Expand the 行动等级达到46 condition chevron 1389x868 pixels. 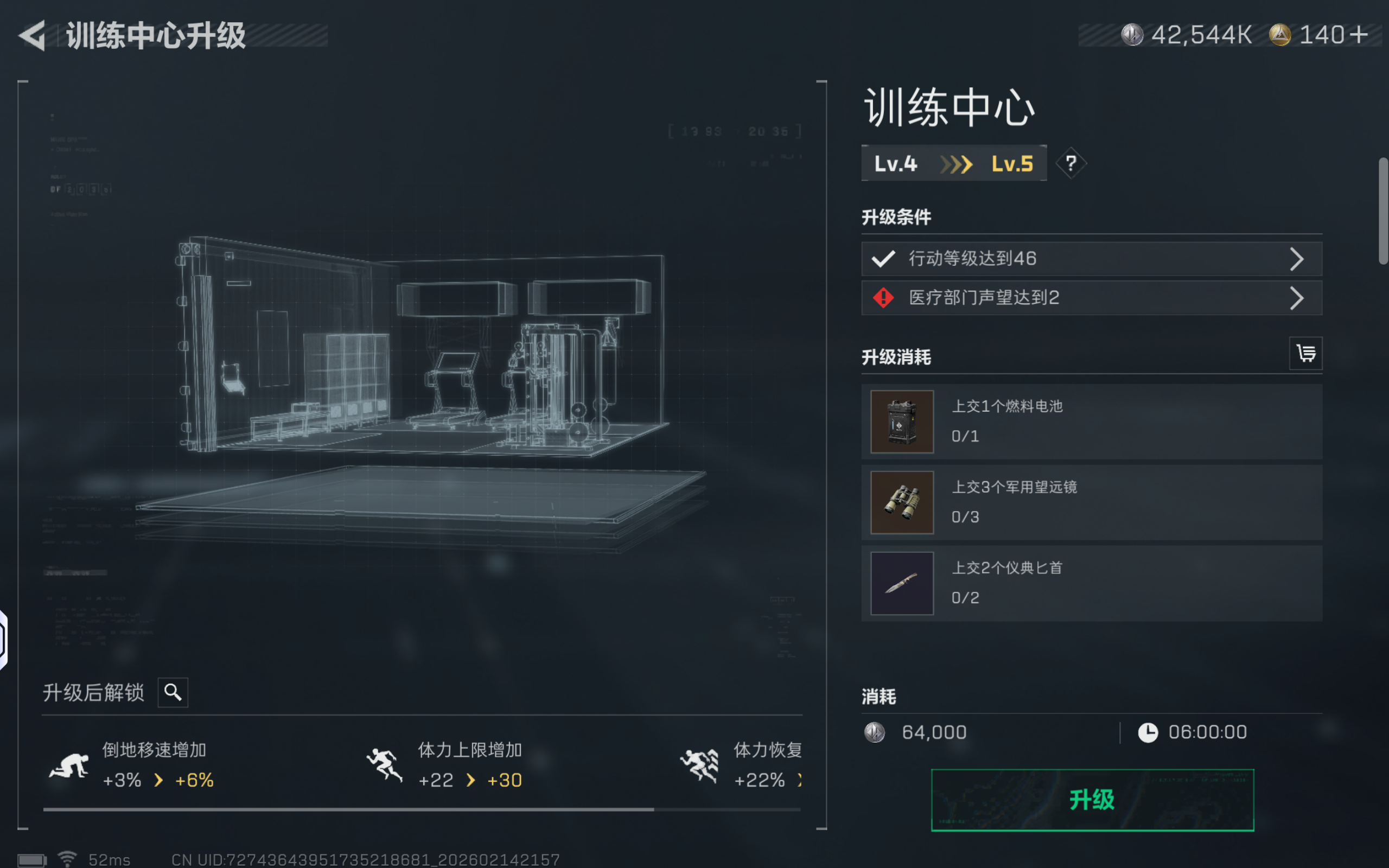coord(1297,259)
